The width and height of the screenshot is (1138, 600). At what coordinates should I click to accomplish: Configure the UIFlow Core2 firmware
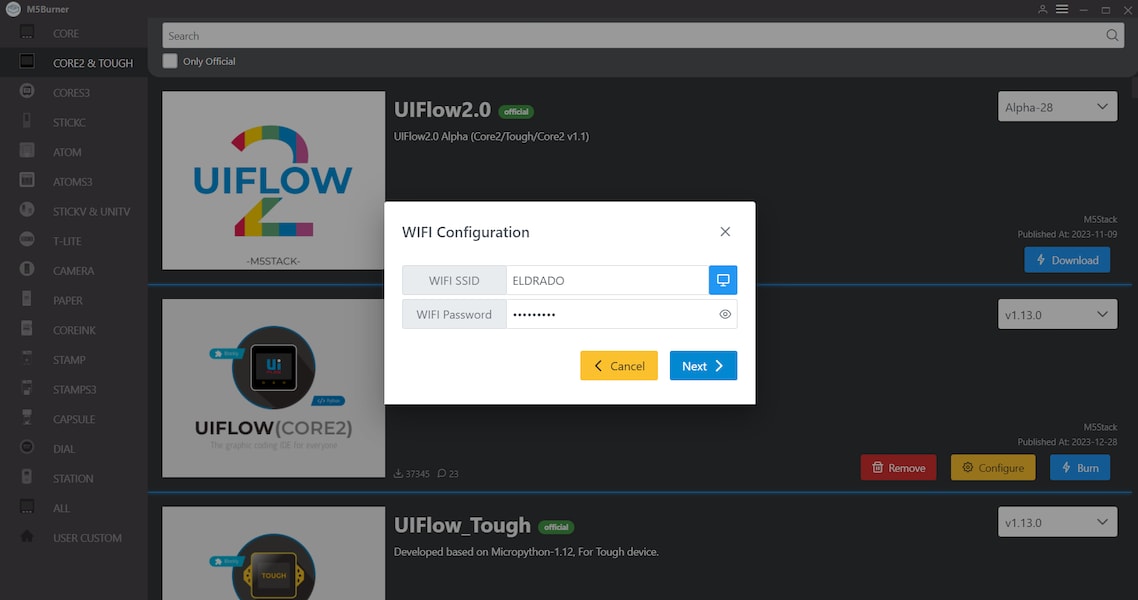993,468
